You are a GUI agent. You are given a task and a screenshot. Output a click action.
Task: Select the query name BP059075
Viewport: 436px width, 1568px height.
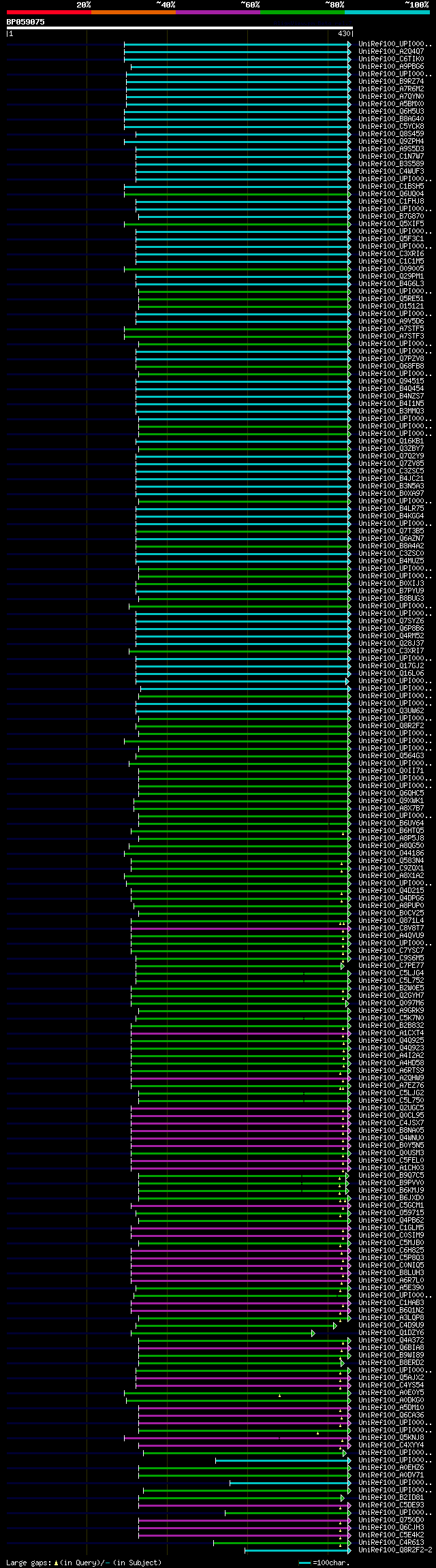tap(26, 22)
